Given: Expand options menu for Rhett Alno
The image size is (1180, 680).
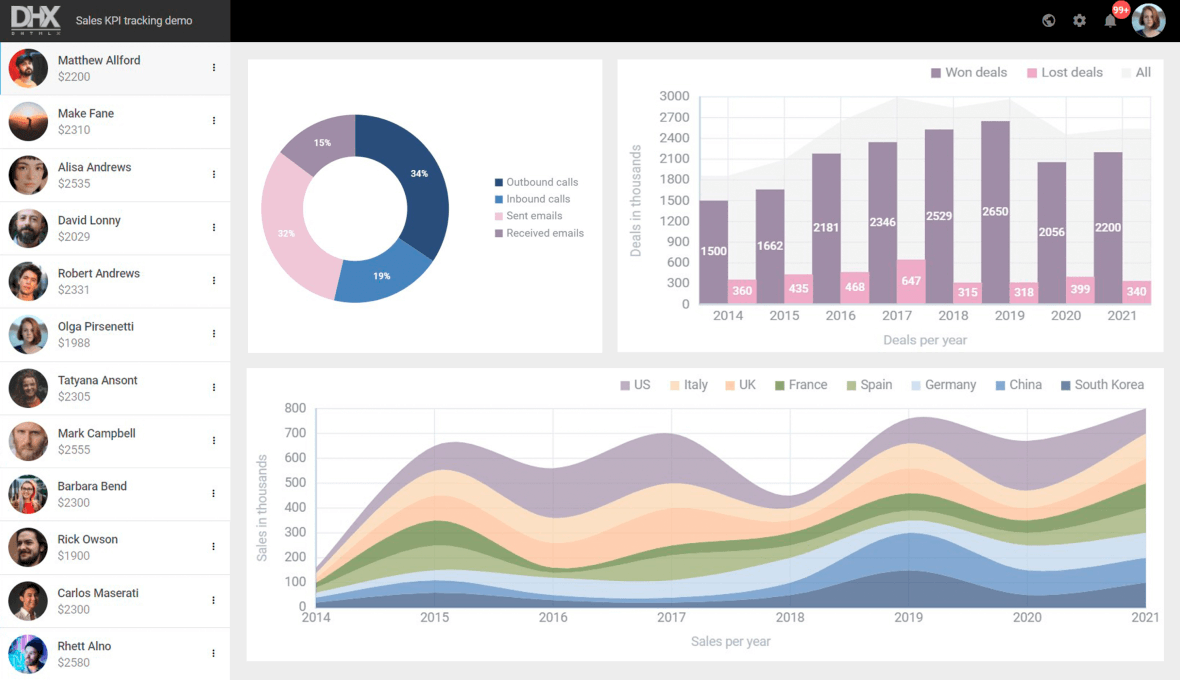Looking at the screenshot, I should point(214,653).
